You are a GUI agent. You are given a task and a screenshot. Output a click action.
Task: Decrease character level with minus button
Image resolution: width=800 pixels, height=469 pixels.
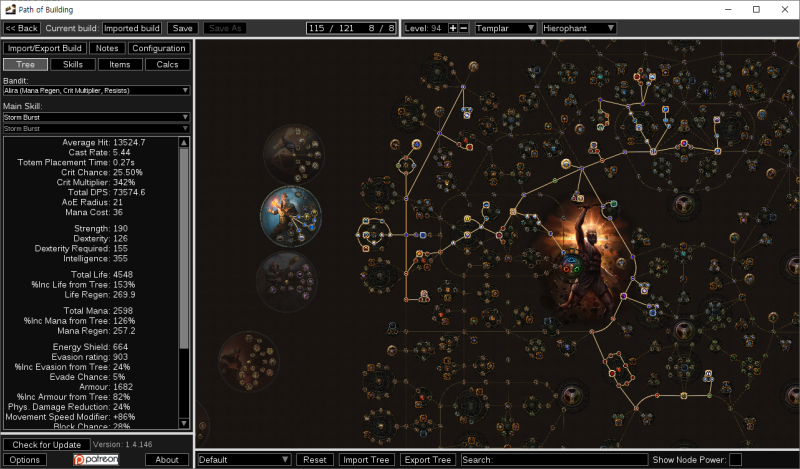465,28
